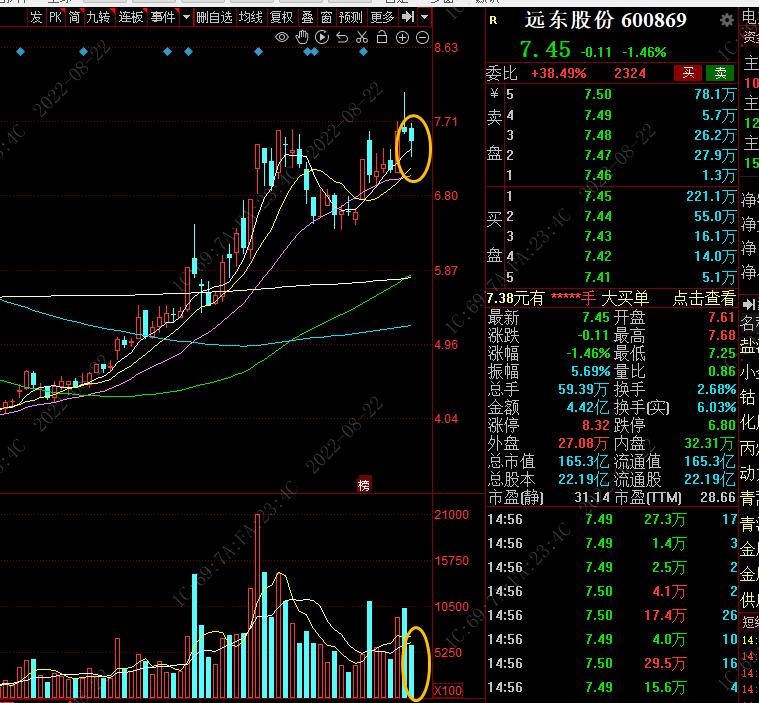759x703 pixels.
Task: Click the eye visibility icon above chart
Action: click(282, 37)
